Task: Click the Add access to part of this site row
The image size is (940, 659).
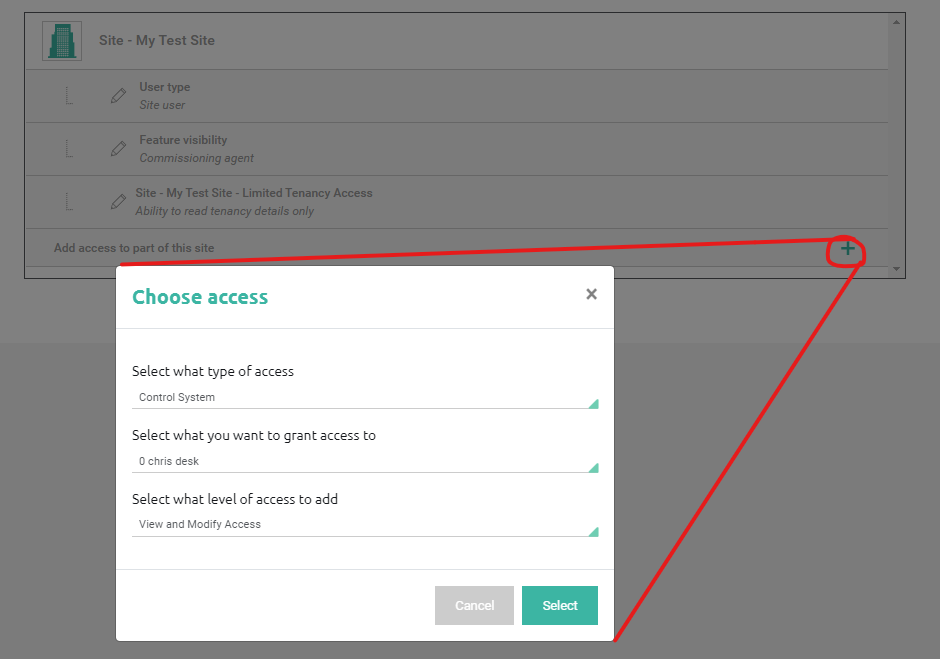Action: coord(457,248)
